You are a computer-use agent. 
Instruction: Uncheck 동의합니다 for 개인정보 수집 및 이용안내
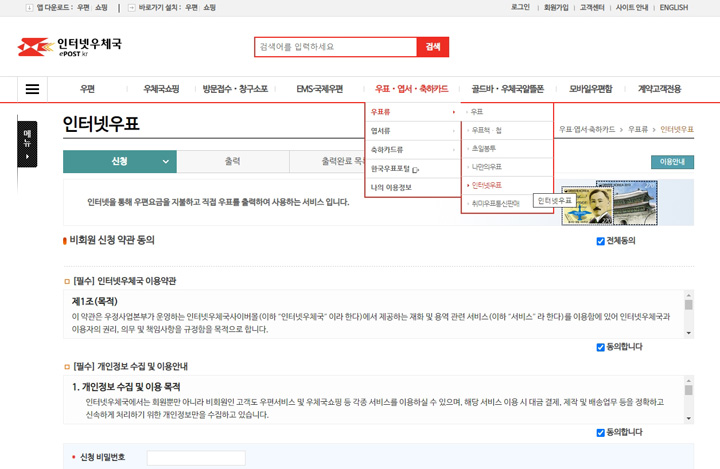click(x=600, y=433)
